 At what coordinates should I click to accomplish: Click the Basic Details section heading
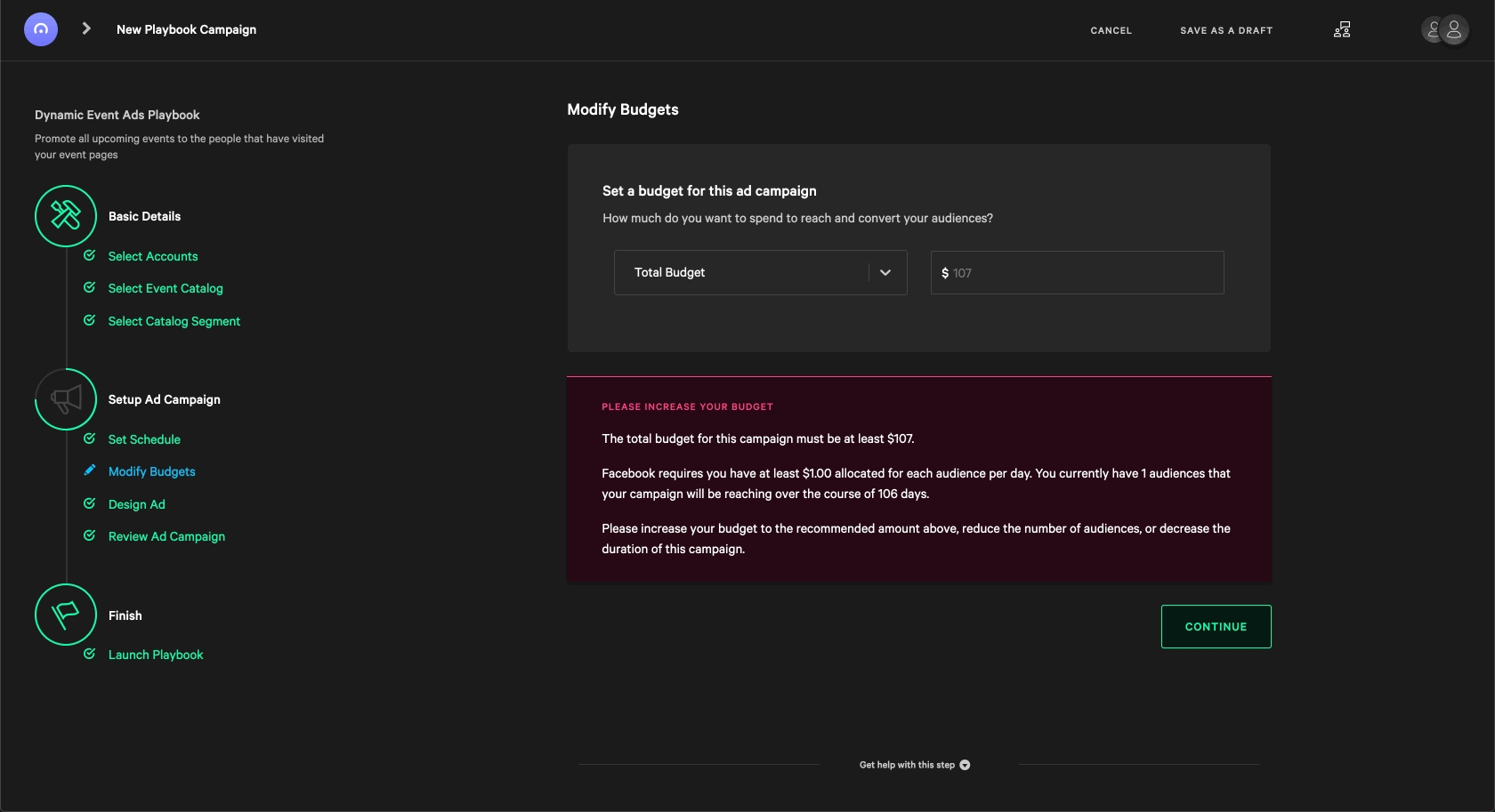[x=144, y=216]
